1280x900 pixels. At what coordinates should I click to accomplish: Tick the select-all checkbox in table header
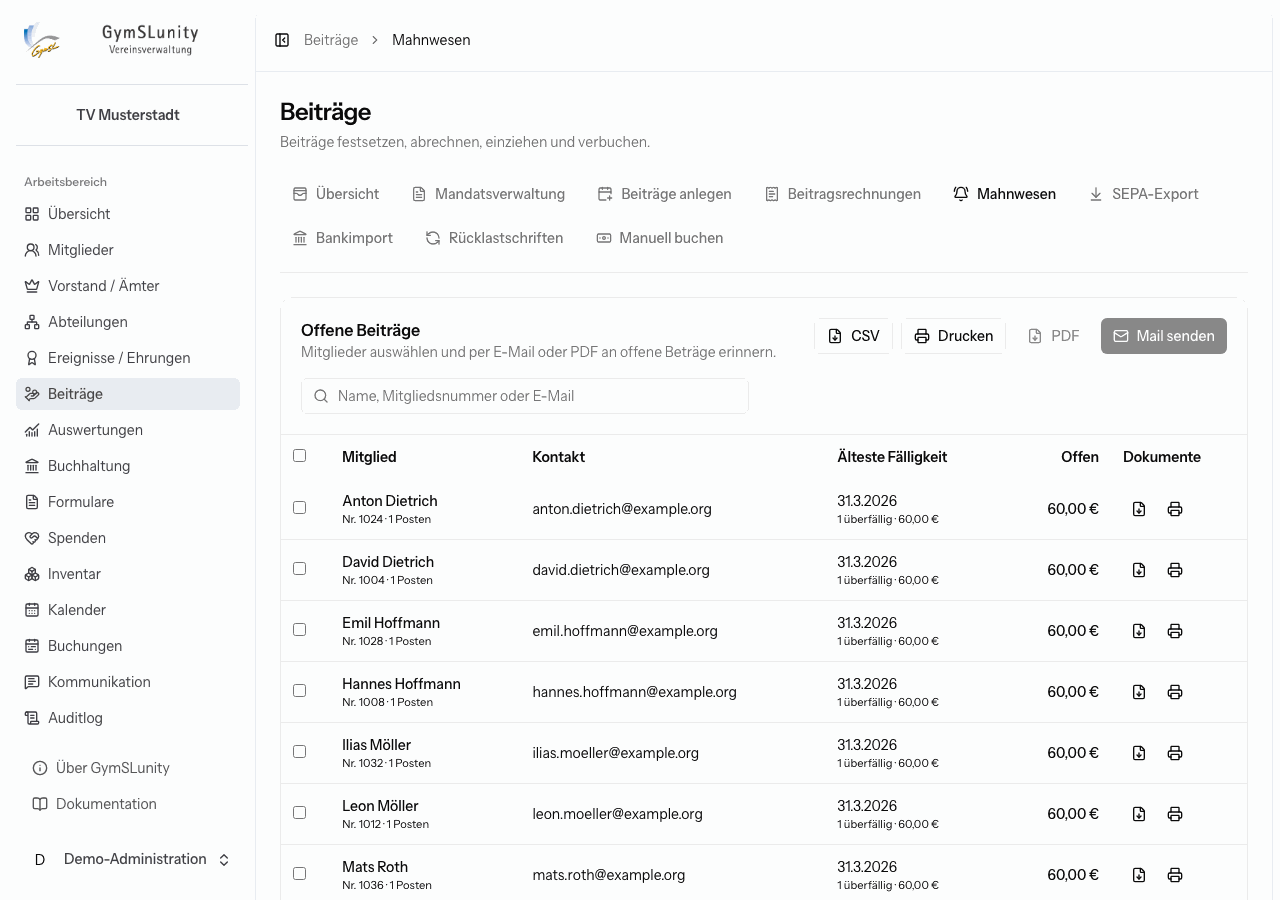click(x=299, y=455)
